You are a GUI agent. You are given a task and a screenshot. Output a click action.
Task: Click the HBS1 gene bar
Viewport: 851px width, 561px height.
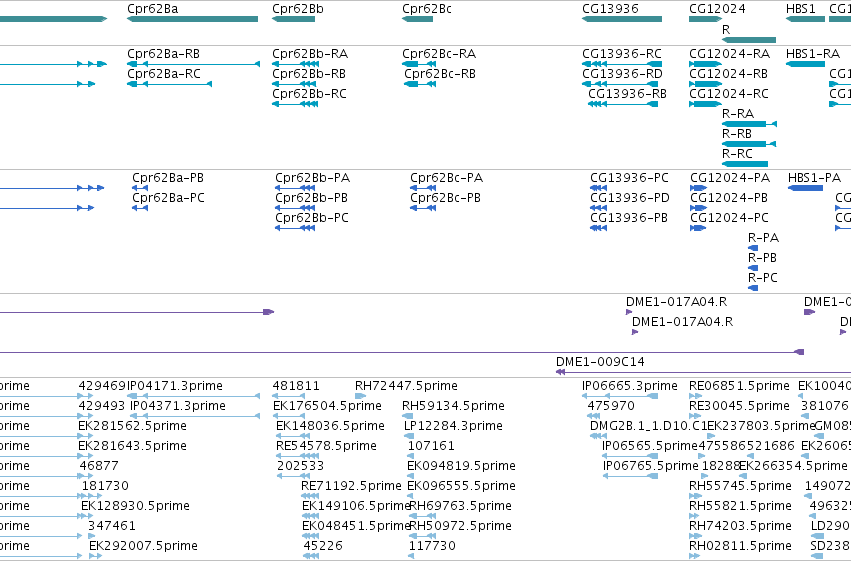[x=805, y=19]
